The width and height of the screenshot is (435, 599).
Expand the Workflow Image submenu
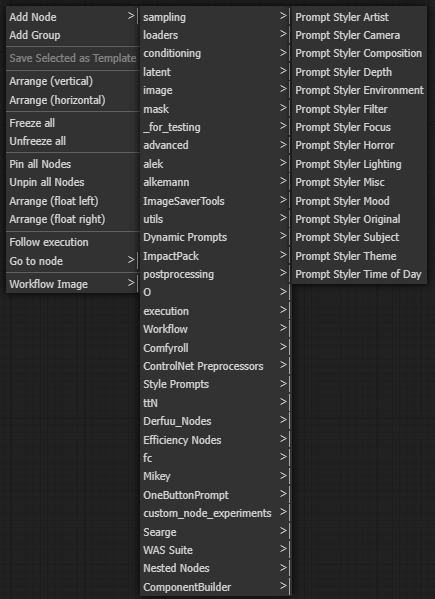point(73,284)
